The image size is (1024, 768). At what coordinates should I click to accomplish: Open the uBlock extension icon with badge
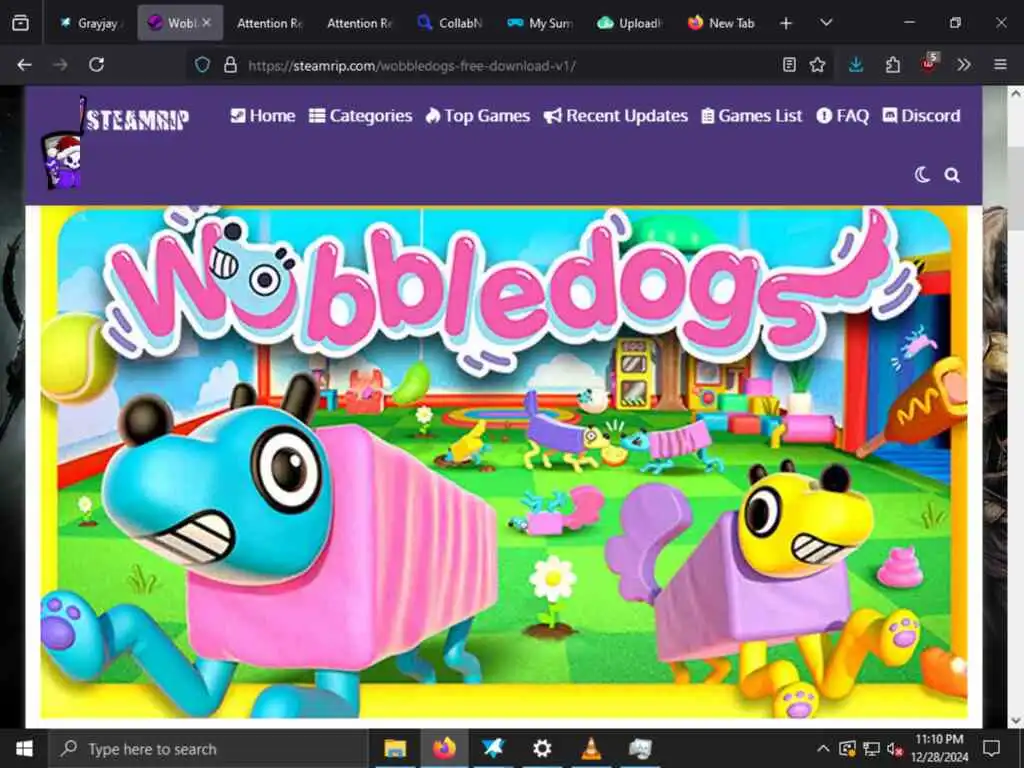[x=929, y=63]
